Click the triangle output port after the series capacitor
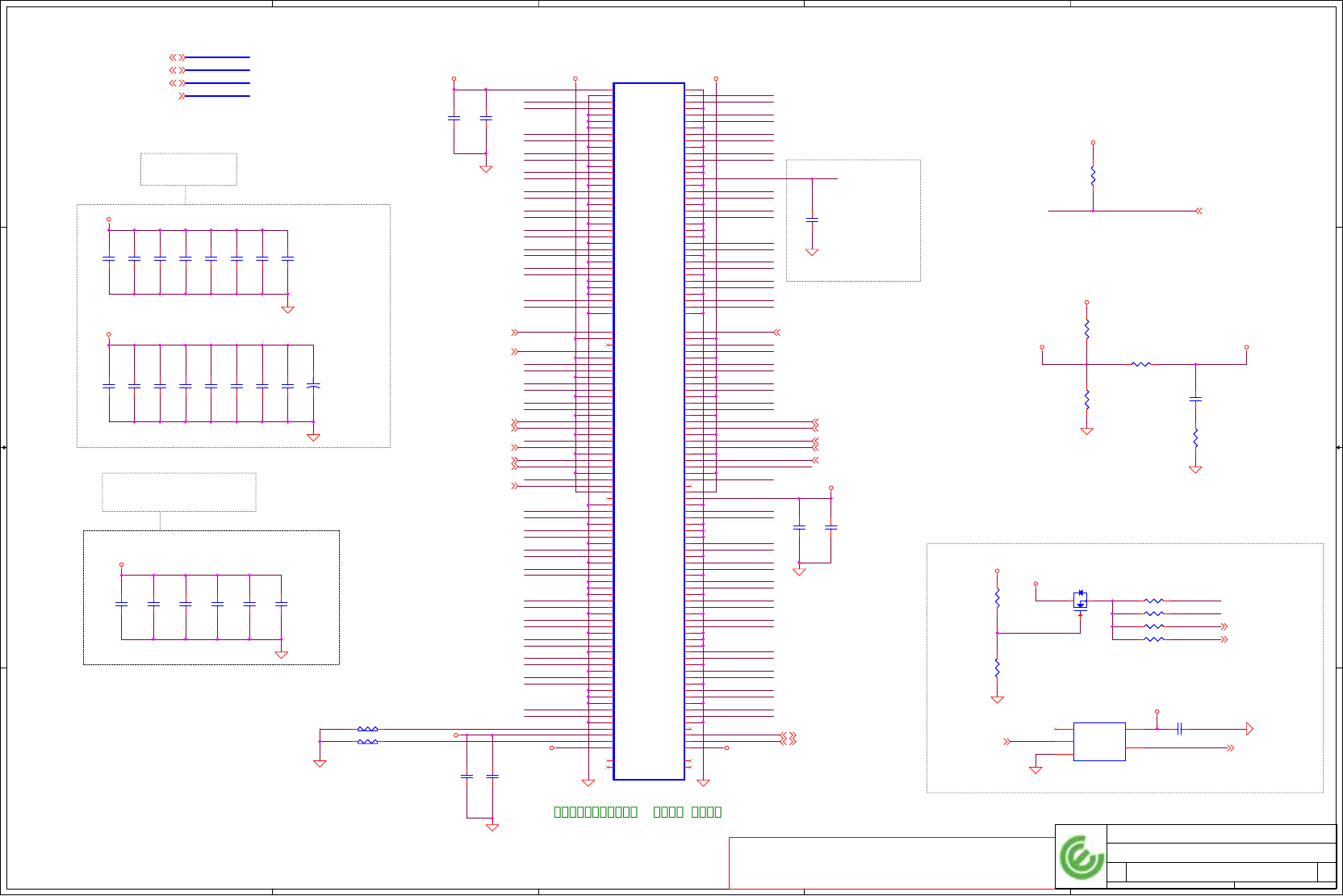Image resolution: width=1343 pixels, height=896 pixels. click(1249, 729)
